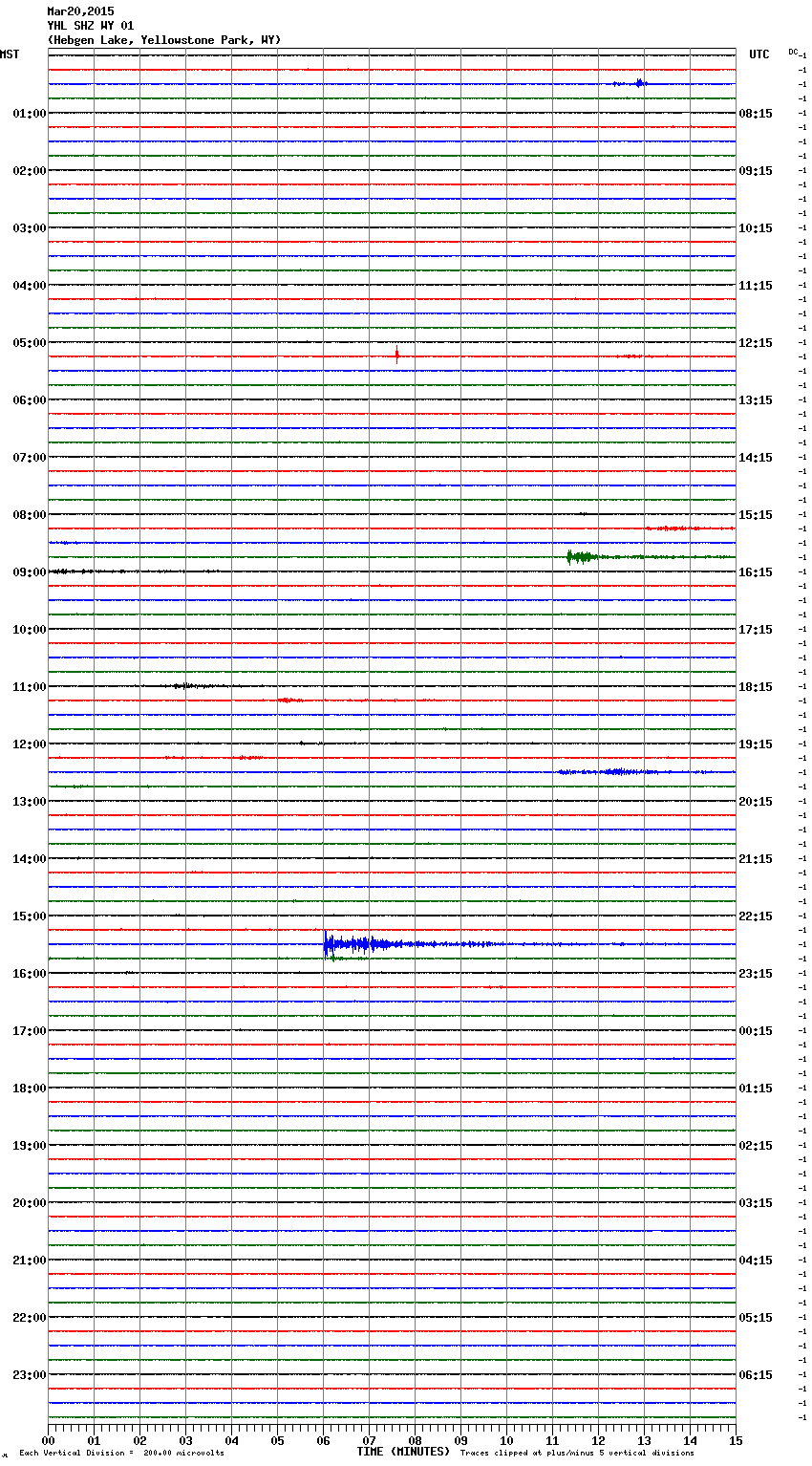Select the 19:15 UTC label

[756, 744]
